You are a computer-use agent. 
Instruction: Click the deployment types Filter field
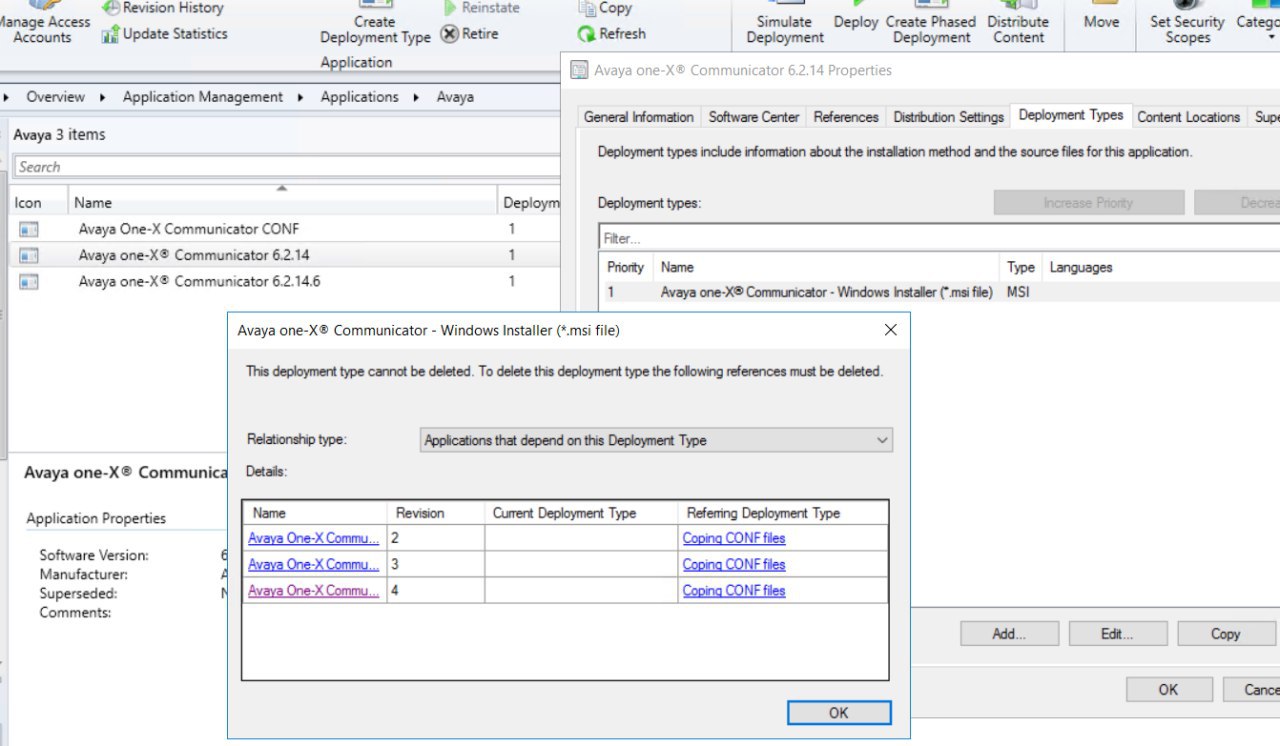tap(938, 238)
